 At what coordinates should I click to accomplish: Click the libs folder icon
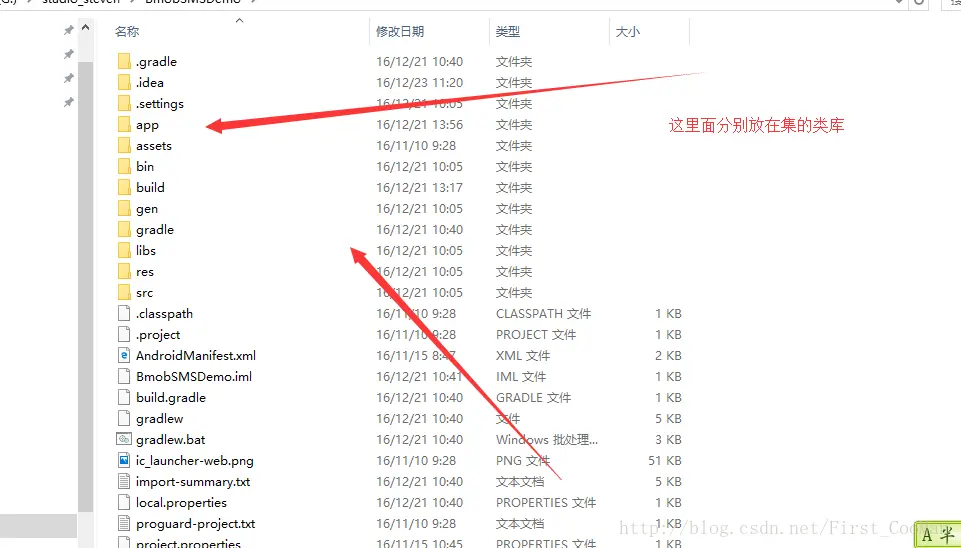tap(124, 251)
